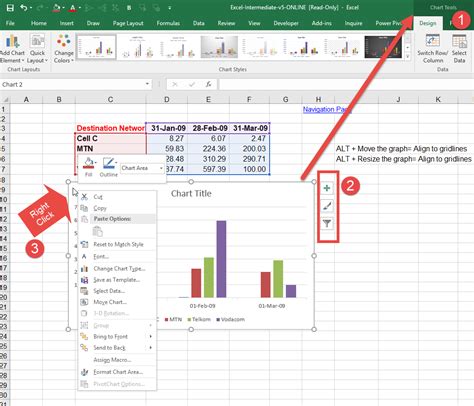474x406 pixels.
Task: Open the Customize Quick Access Toolbar dropdown
Action: click(x=170, y=8)
